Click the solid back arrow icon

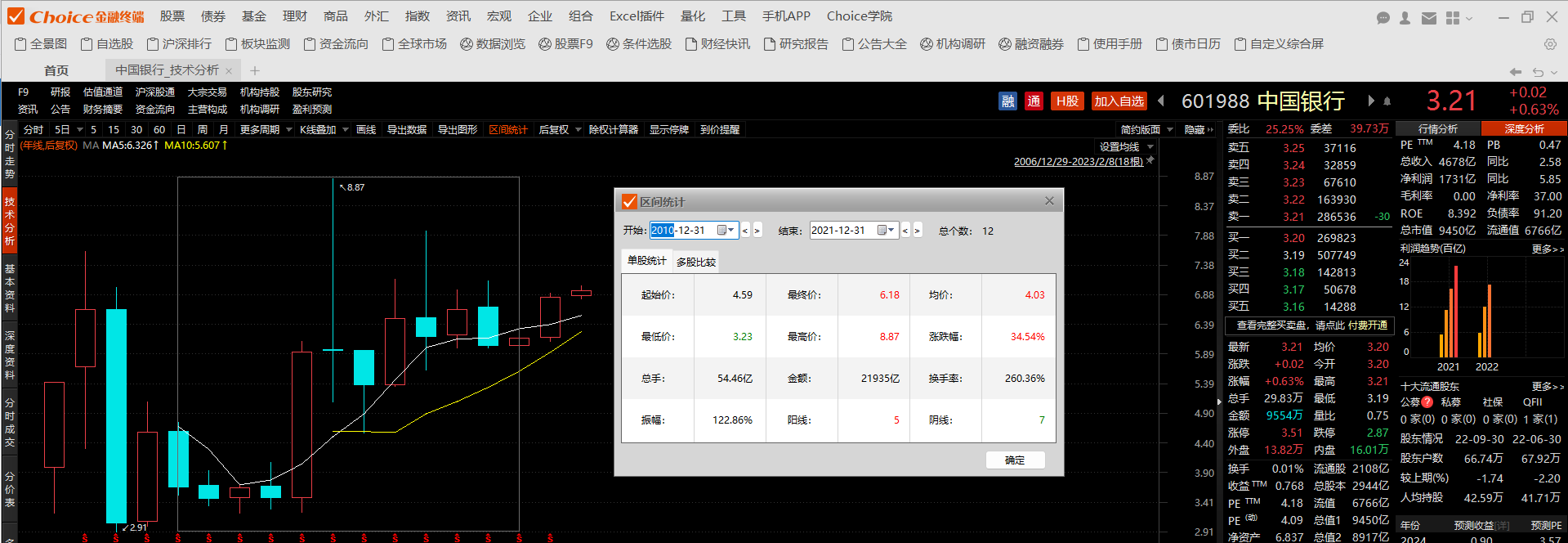pos(1516,72)
